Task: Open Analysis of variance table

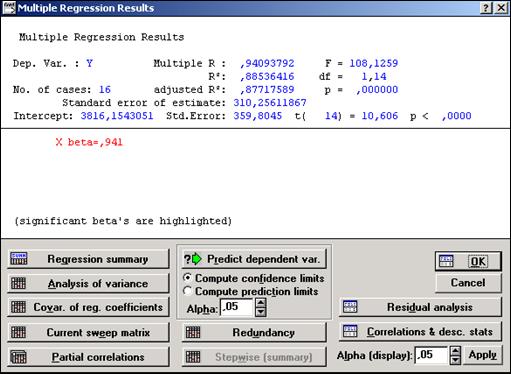Action: 88,283
